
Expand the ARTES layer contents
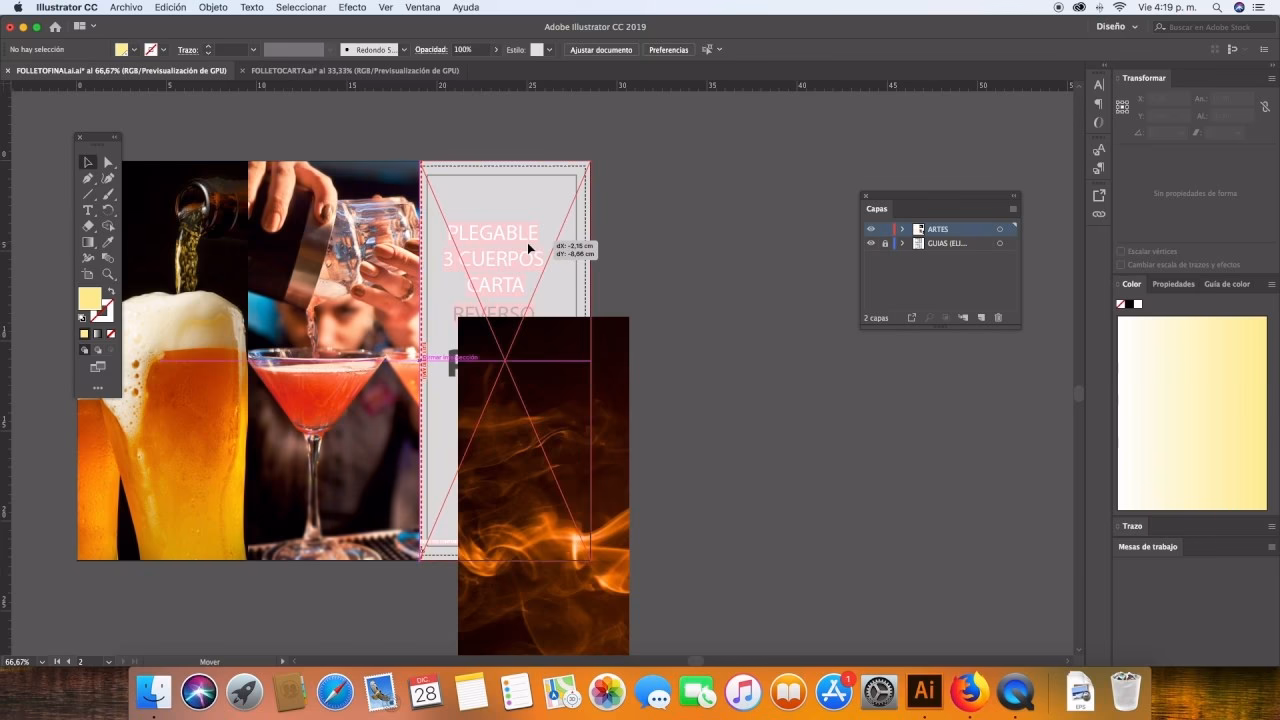point(902,229)
